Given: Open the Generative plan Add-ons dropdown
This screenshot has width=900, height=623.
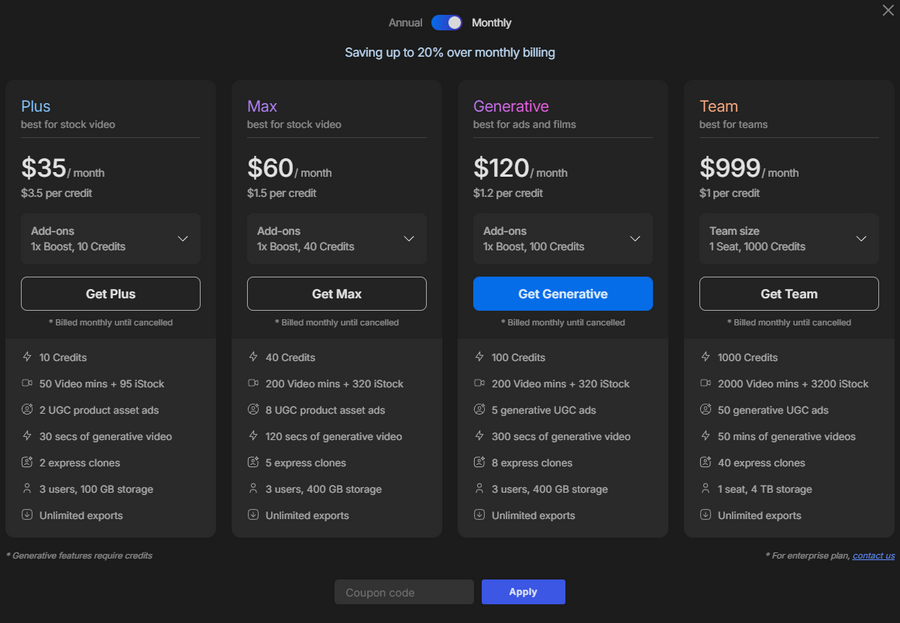Looking at the screenshot, I should (562, 239).
